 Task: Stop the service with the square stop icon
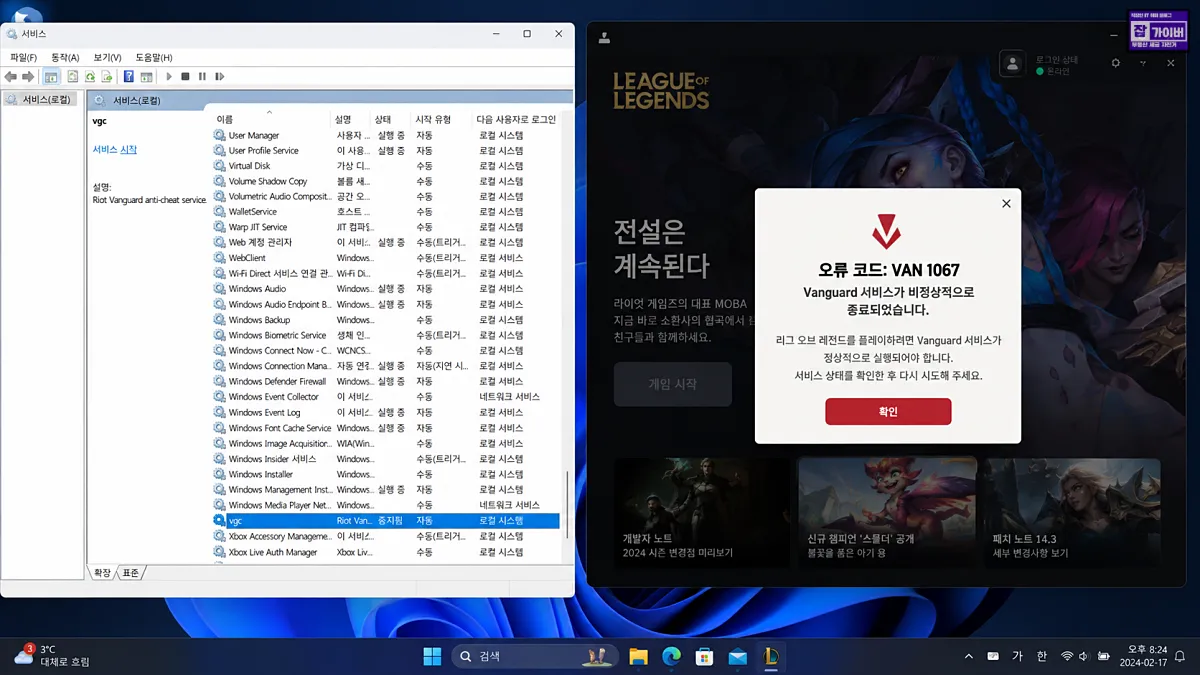[x=185, y=77]
